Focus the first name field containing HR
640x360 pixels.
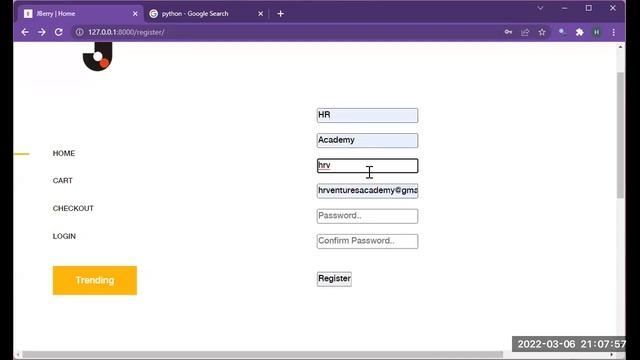367,115
